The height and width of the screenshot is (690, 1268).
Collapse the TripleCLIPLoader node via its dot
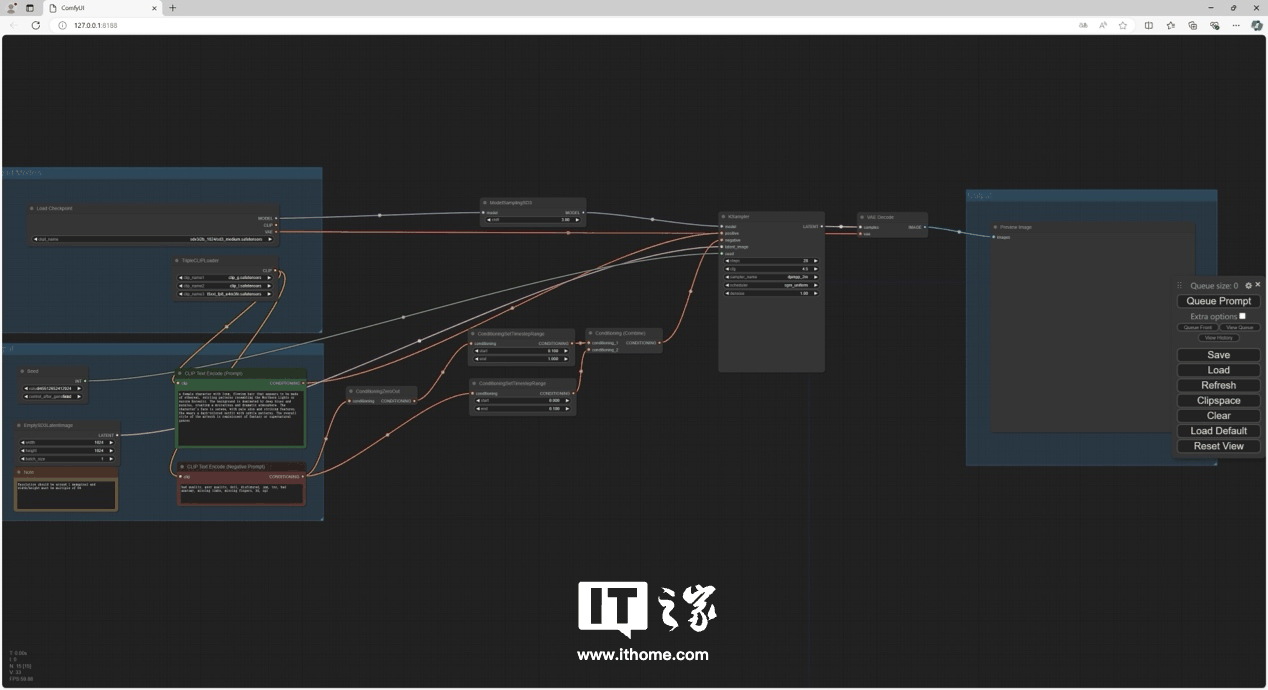click(x=176, y=258)
